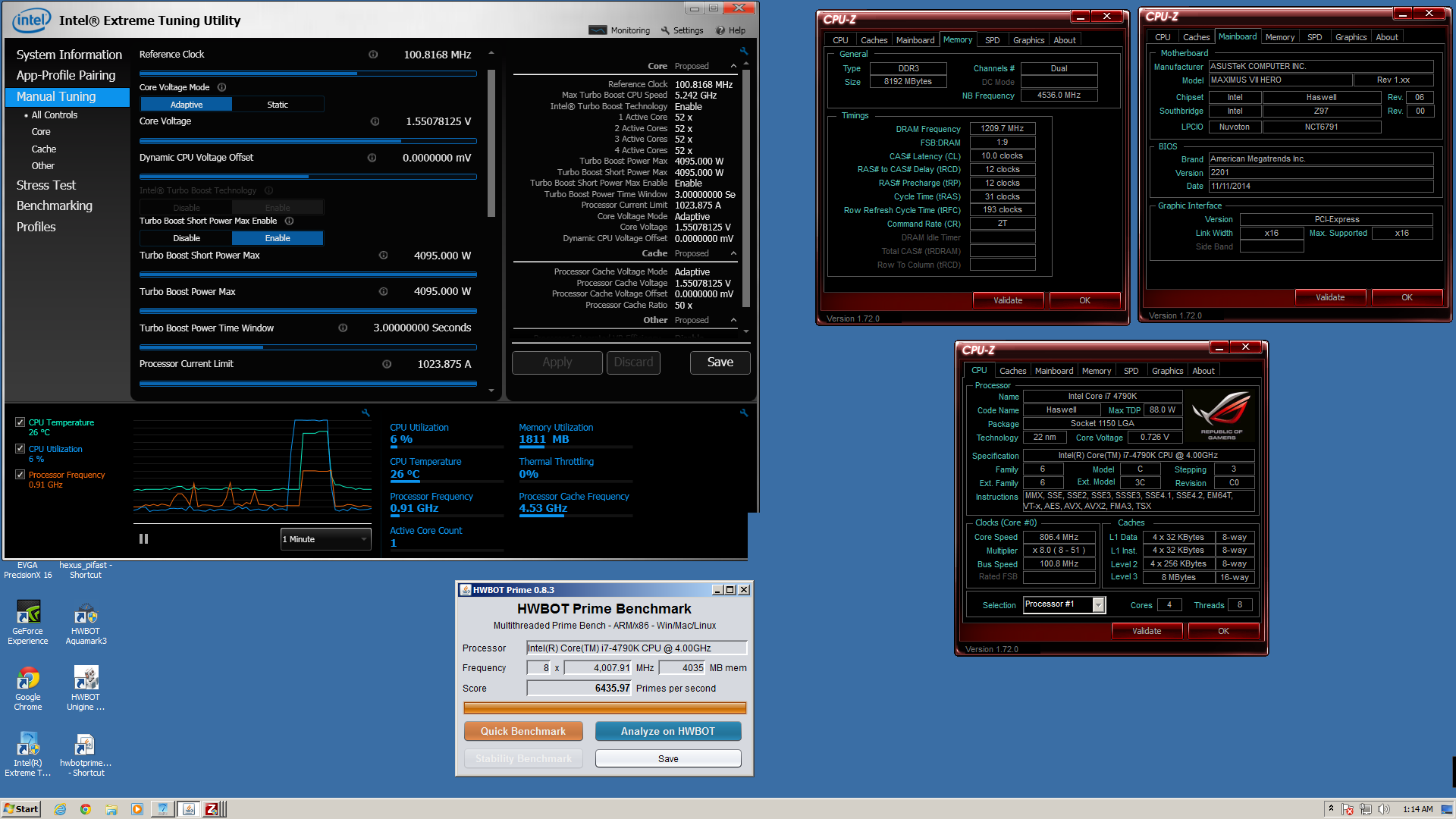Switch to Caches tab in bottom CPU-Z window
The height and width of the screenshot is (819, 1456).
click(x=1012, y=371)
